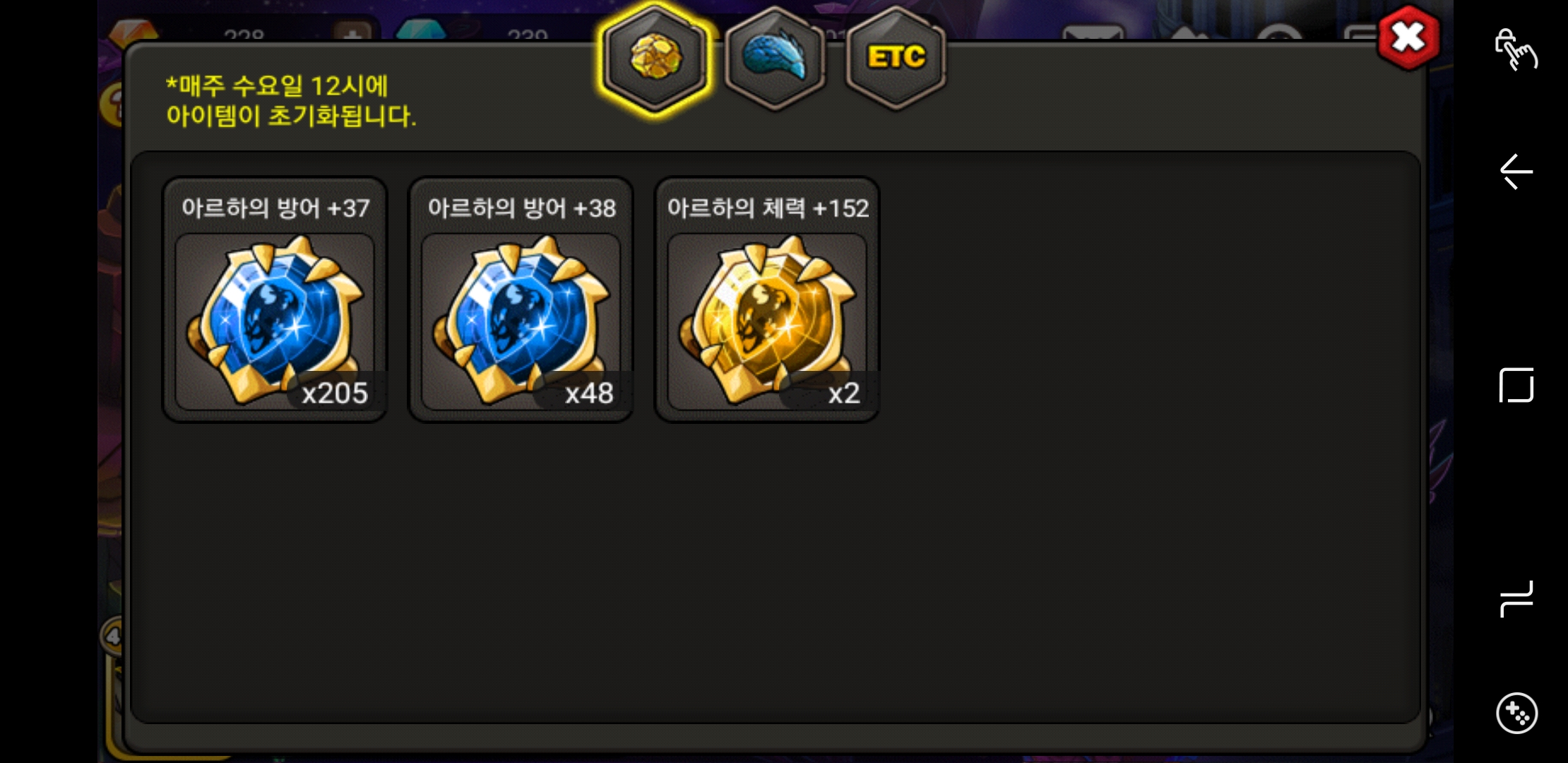Tap the touch gesture hand icon
Image resolution: width=1568 pixels, height=763 pixels.
pyautogui.click(x=1516, y=49)
